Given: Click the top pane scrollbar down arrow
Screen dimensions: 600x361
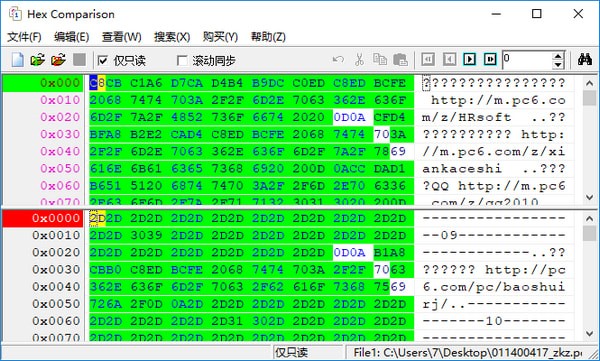Looking at the screenshot, I should pyautogui.click(x=589, y=197).
